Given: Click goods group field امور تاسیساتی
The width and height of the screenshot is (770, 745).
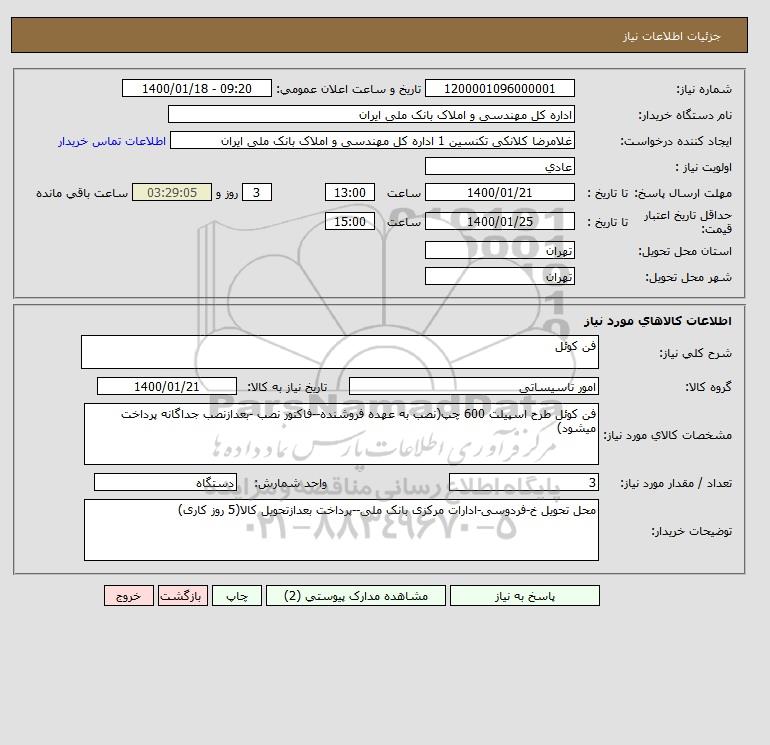Looking at the screenshot, I should click(473, 387).
